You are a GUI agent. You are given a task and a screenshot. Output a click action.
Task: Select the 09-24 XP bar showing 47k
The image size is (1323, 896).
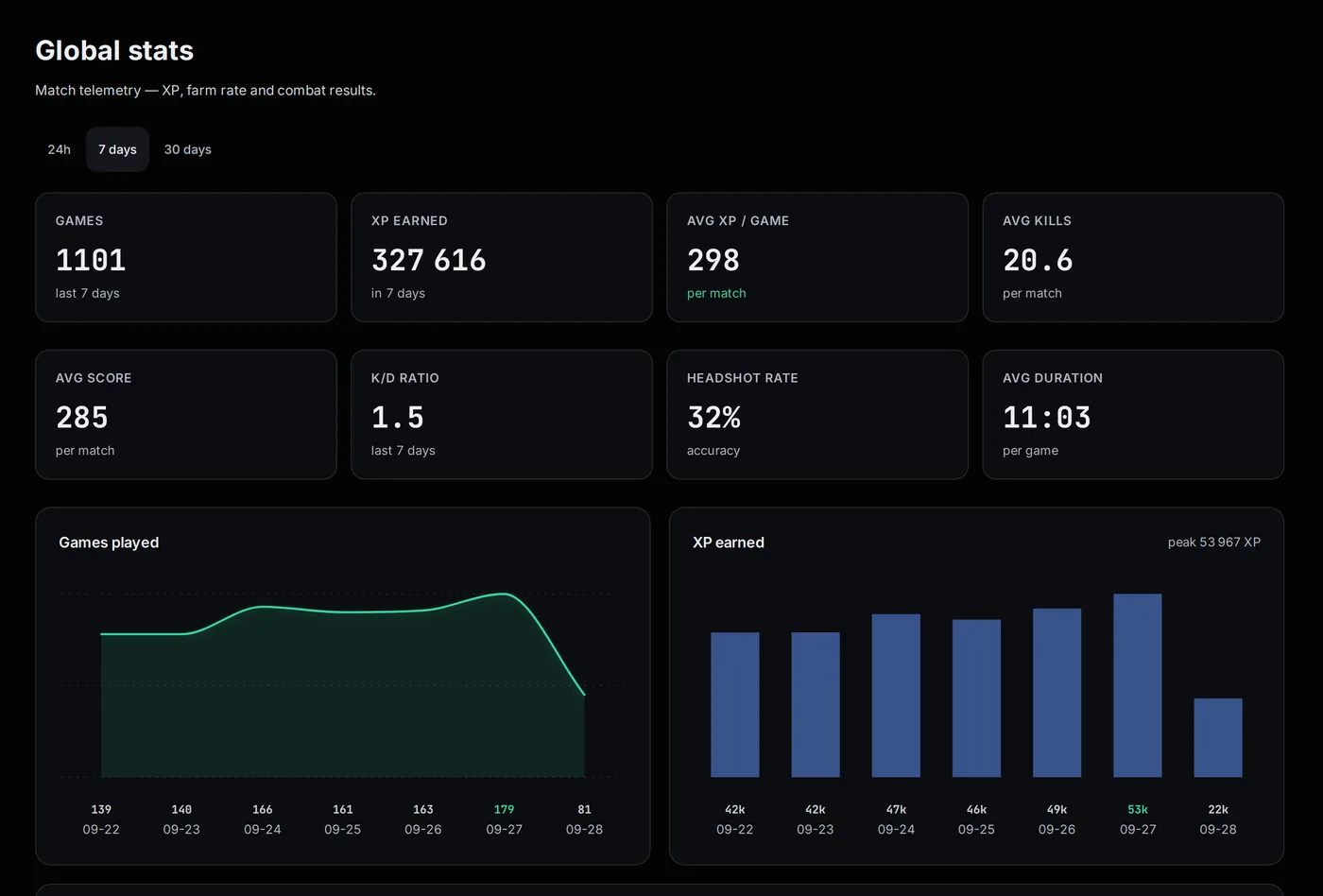click(x=896, y=696)
